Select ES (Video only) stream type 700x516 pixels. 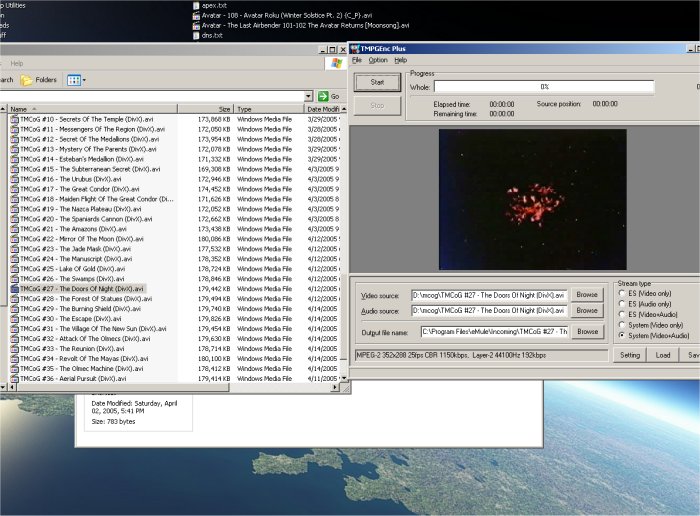621,293
